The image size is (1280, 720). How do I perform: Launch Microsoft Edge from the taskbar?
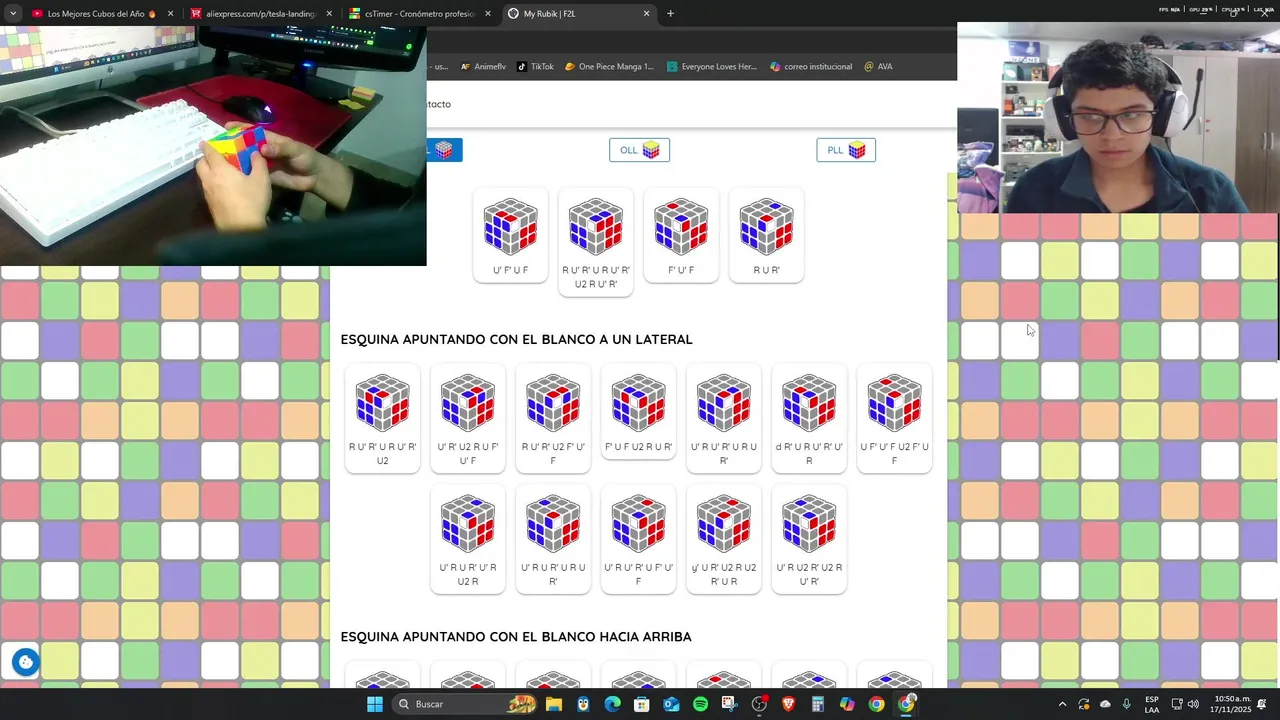click(x=612, y=704)
